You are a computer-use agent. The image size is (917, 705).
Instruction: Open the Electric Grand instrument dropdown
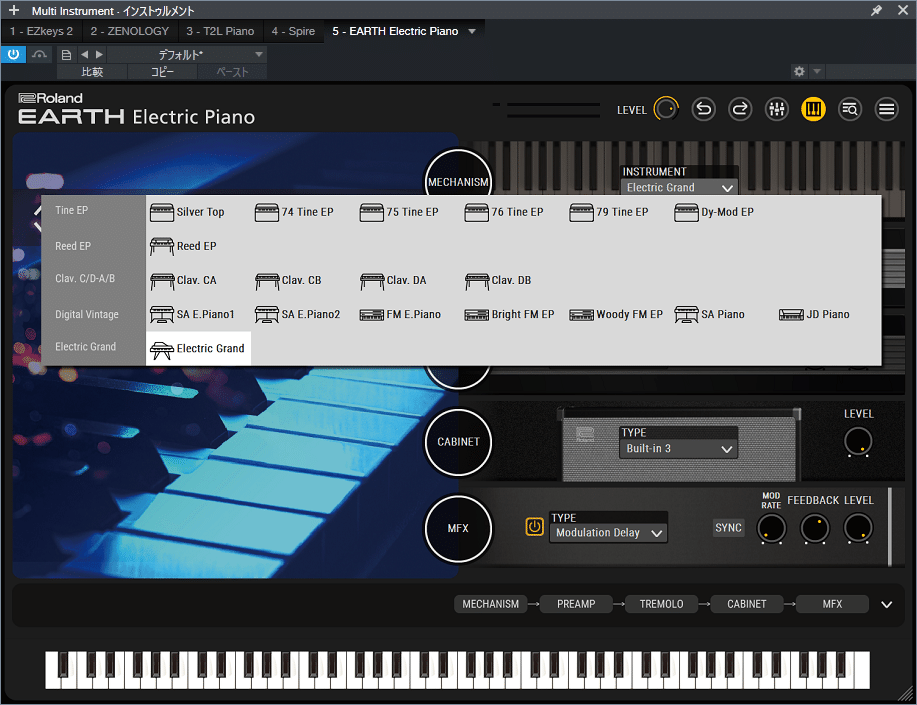pos(678,187)
